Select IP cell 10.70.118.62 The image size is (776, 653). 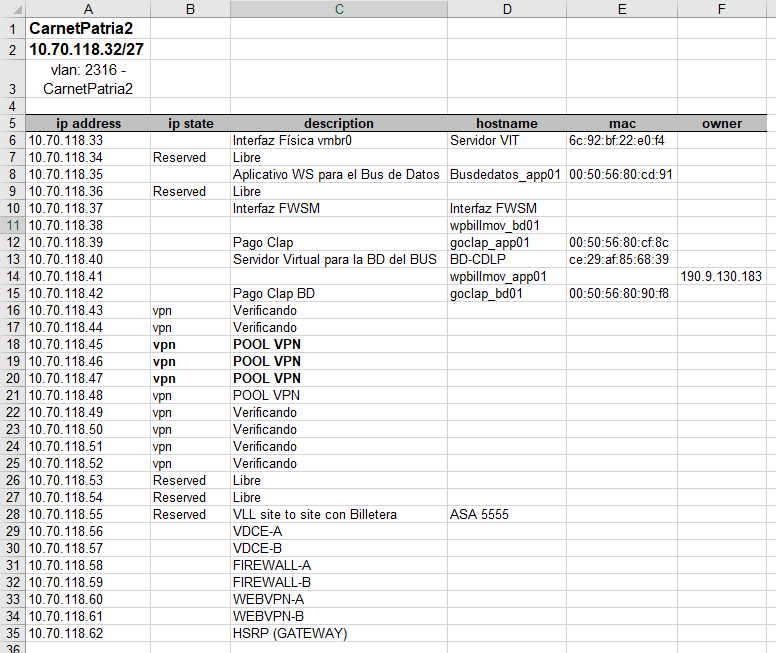click(x=88, y=633)
